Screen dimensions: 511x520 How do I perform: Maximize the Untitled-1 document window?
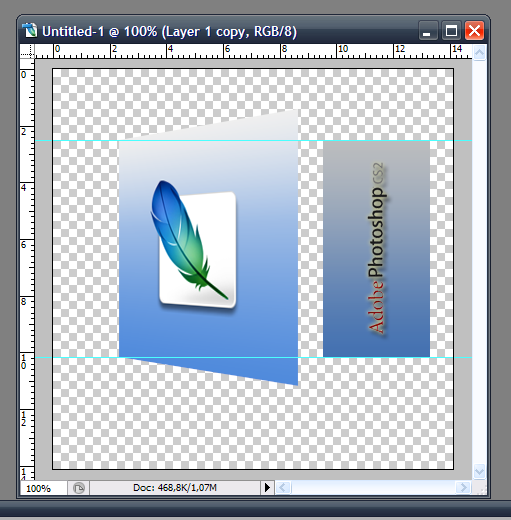pyautogui.click(x=451, y=31)
